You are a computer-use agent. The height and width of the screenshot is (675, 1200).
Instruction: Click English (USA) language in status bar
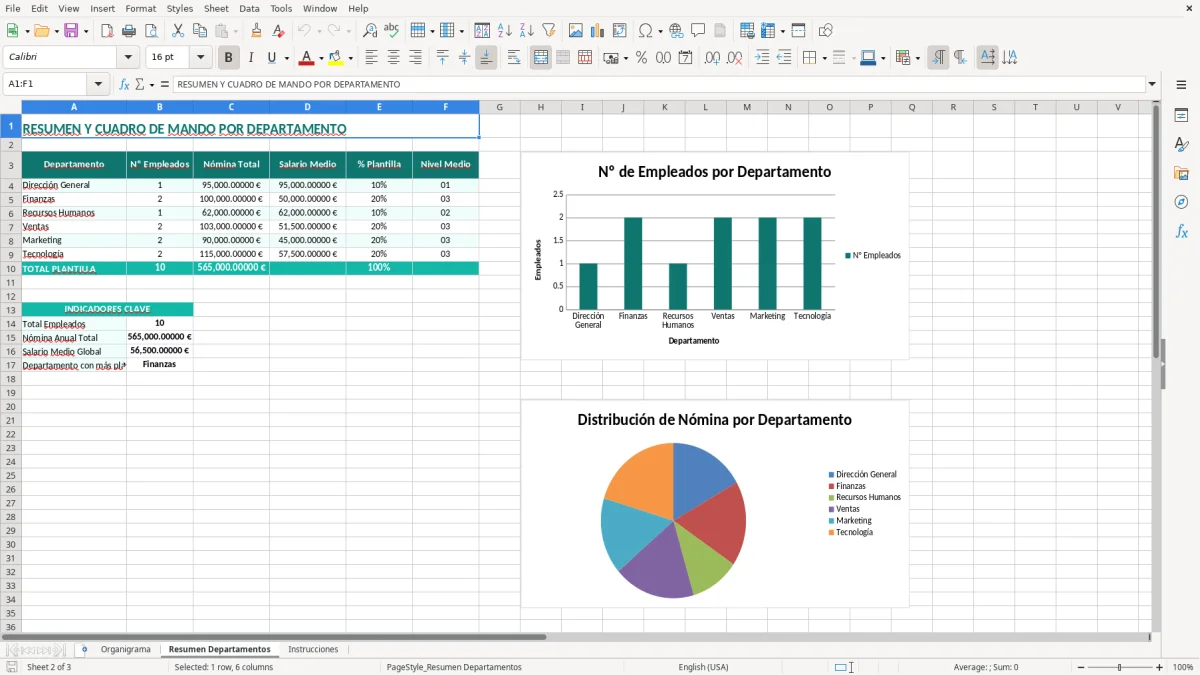[703, 667]
